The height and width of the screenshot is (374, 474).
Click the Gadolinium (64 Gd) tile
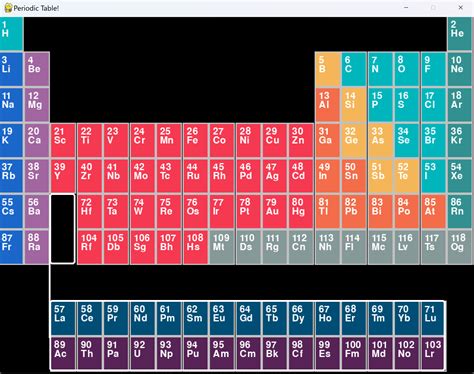[248, 318]
